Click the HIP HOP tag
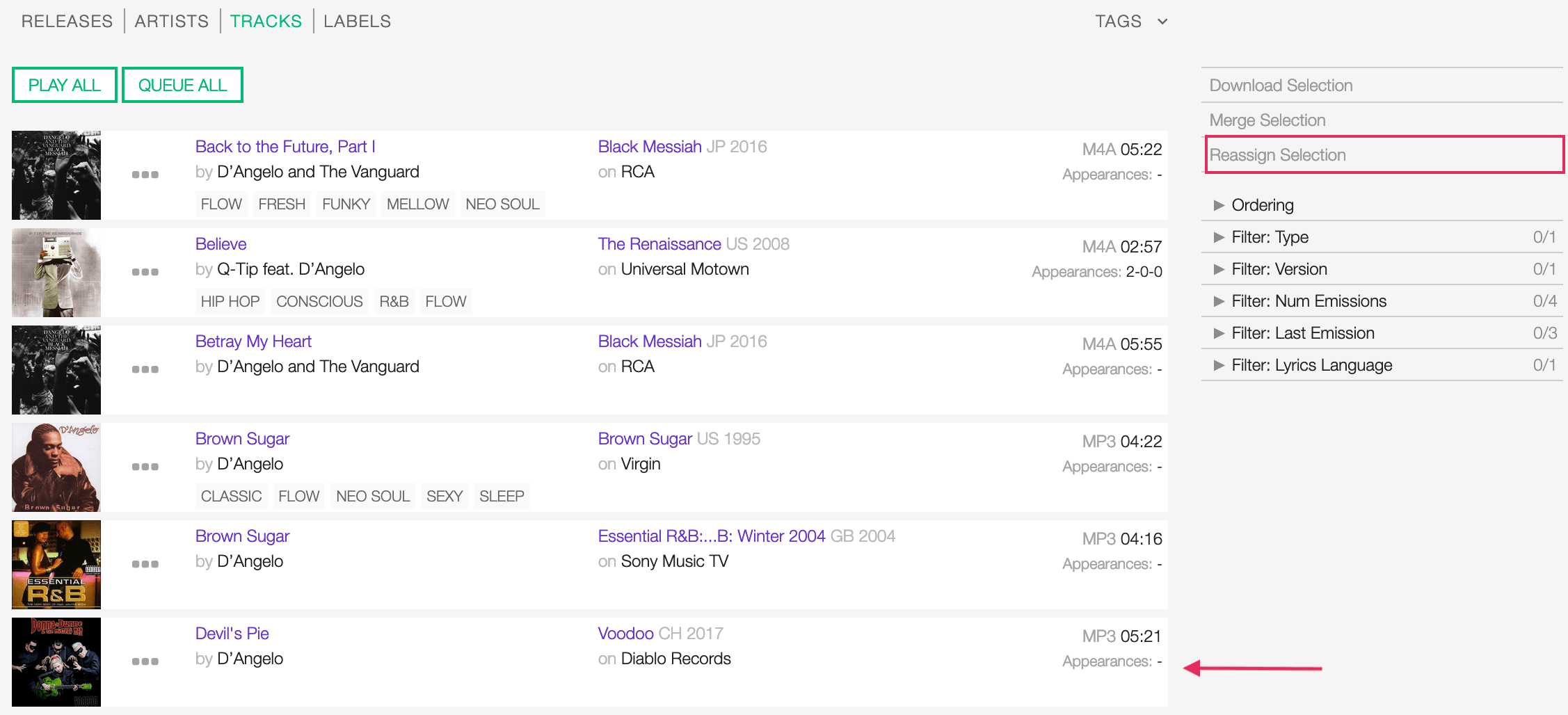Viewport: 1568px width, 715px height. click(x=230, y=301)
